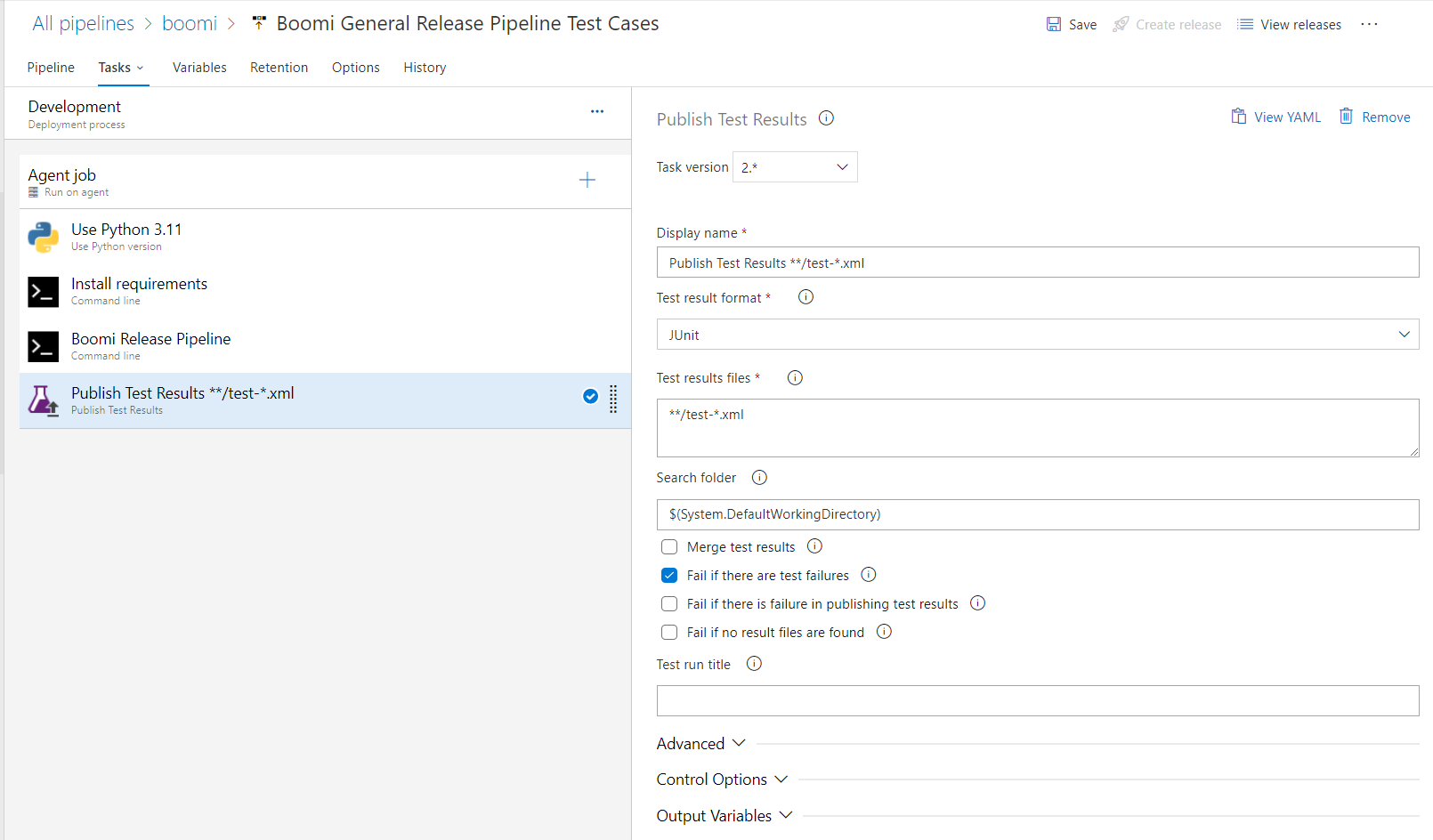
Task: Open the Development stage ellipsis menu
Action: [597, 112]
